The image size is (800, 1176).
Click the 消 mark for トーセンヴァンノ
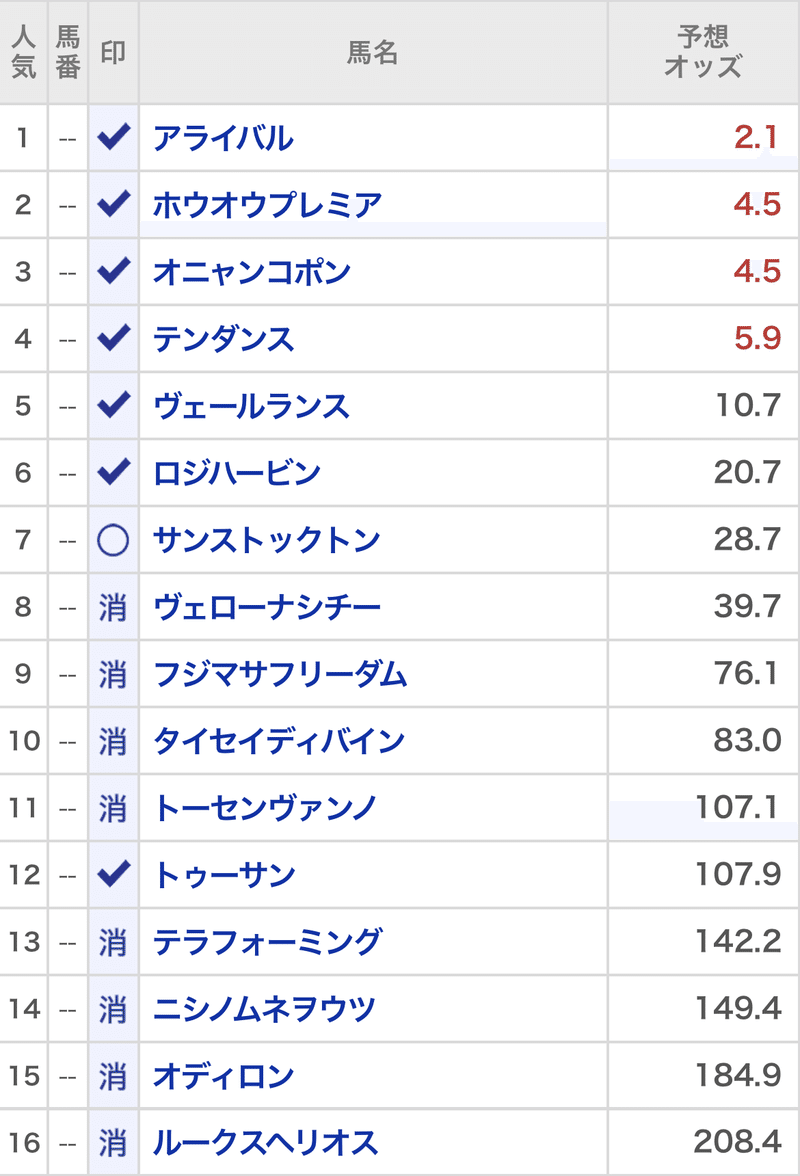(x=113, y=808)
